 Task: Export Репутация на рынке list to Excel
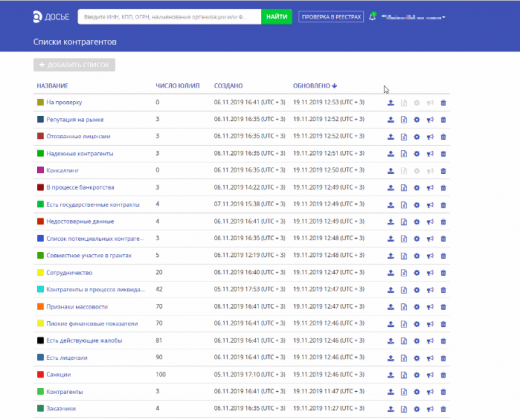click(x=404, y=120)
